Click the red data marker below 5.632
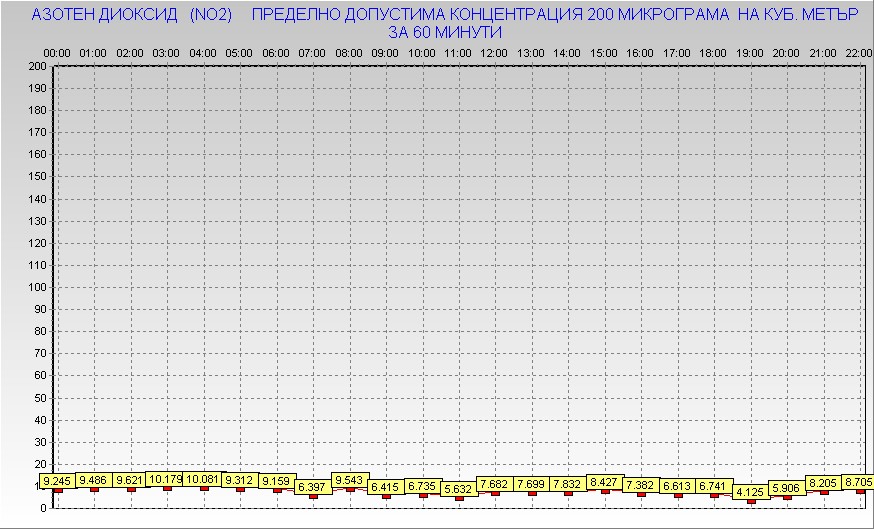874x529 pixels. coord(459,498)
